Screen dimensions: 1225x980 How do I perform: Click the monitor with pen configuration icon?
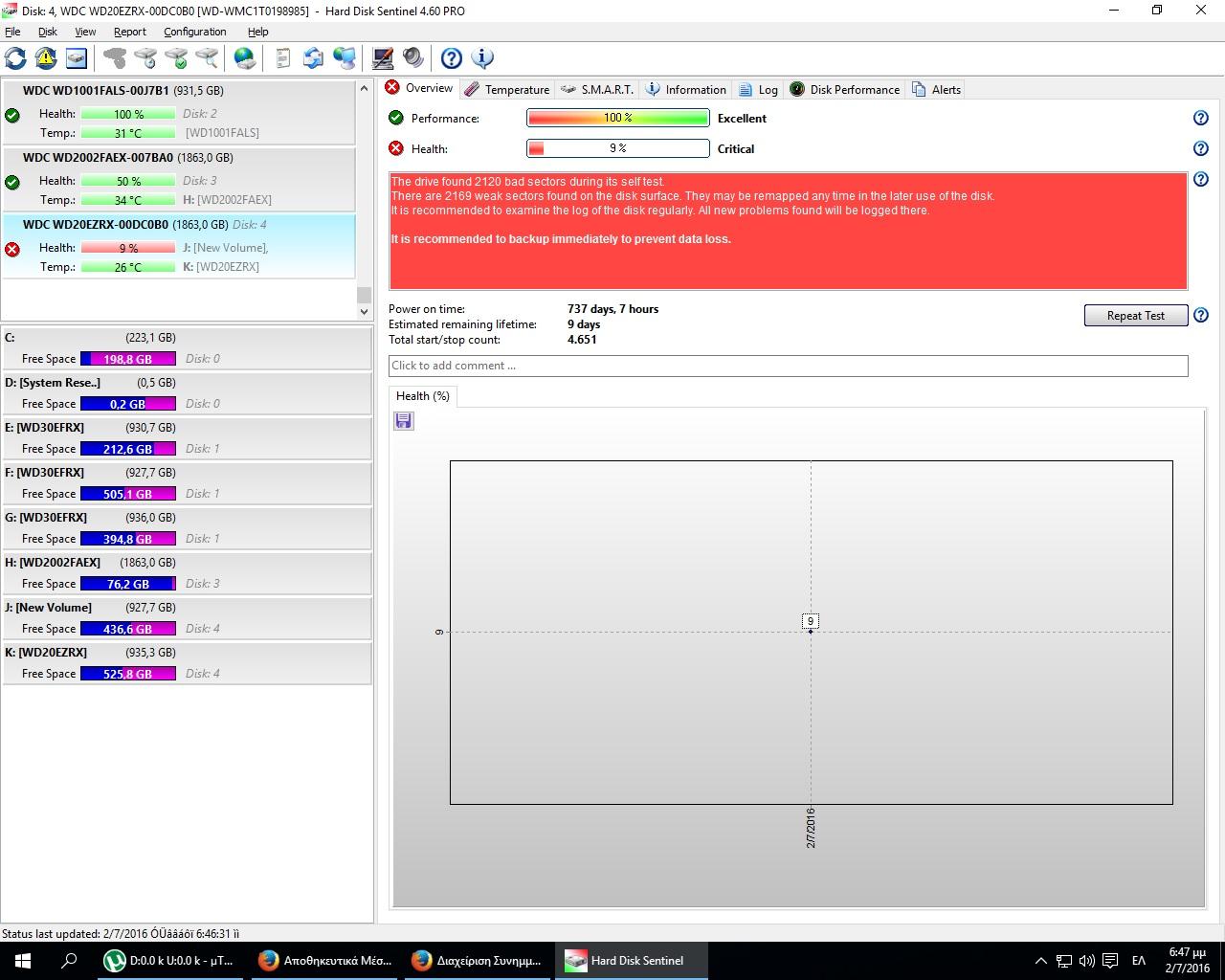tap(383, 58)
